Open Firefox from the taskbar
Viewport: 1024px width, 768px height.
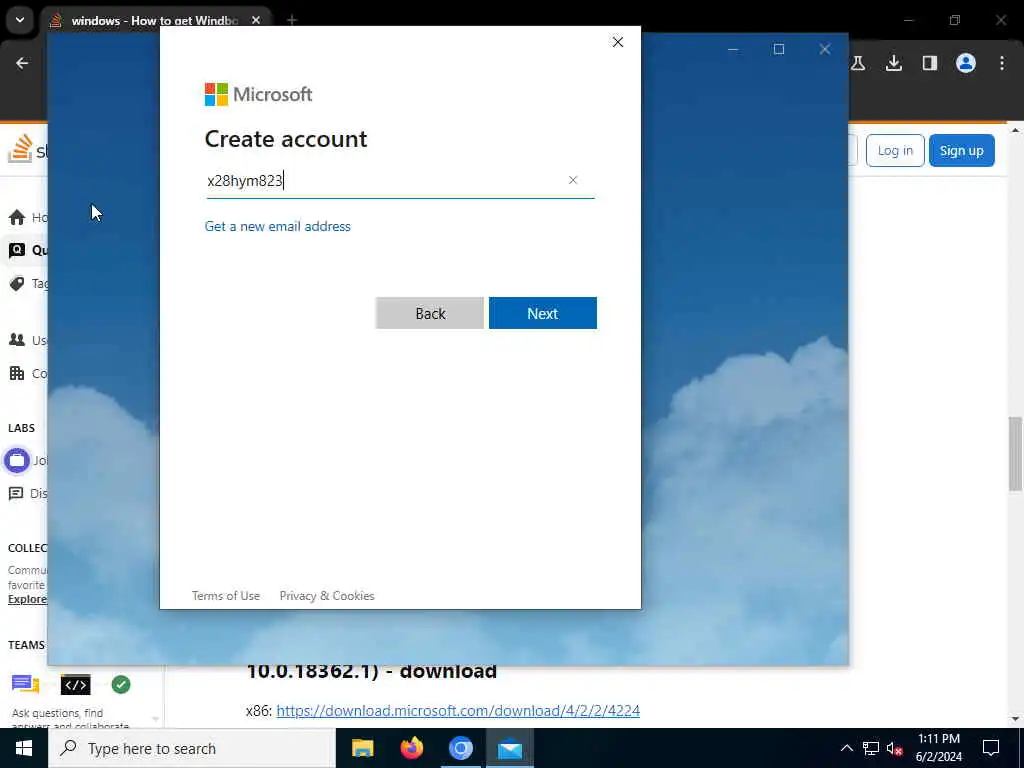[x=411, y=748]
